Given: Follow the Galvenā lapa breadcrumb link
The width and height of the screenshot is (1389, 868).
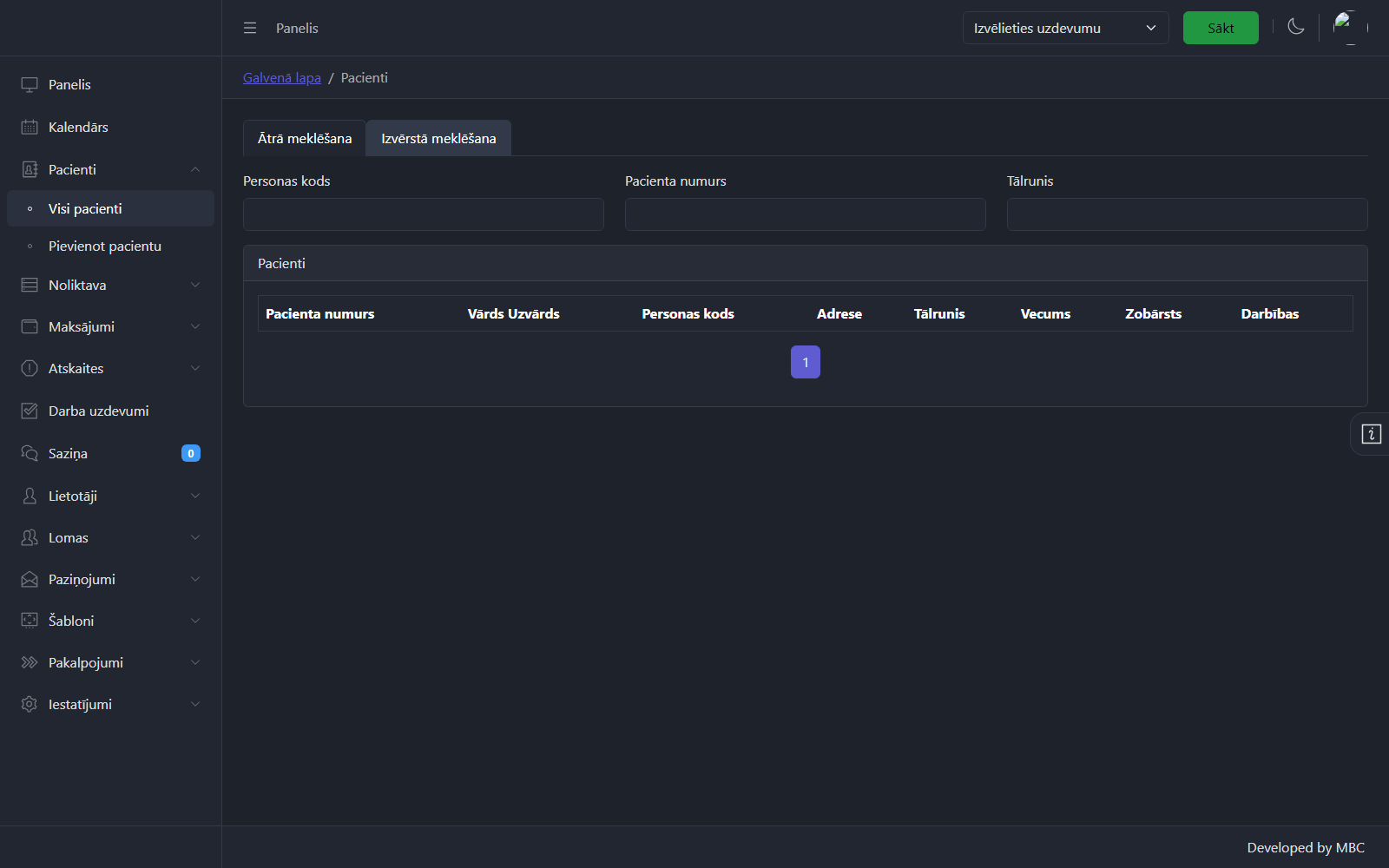Looking at the screenshot, I should [x=282, y=77].
